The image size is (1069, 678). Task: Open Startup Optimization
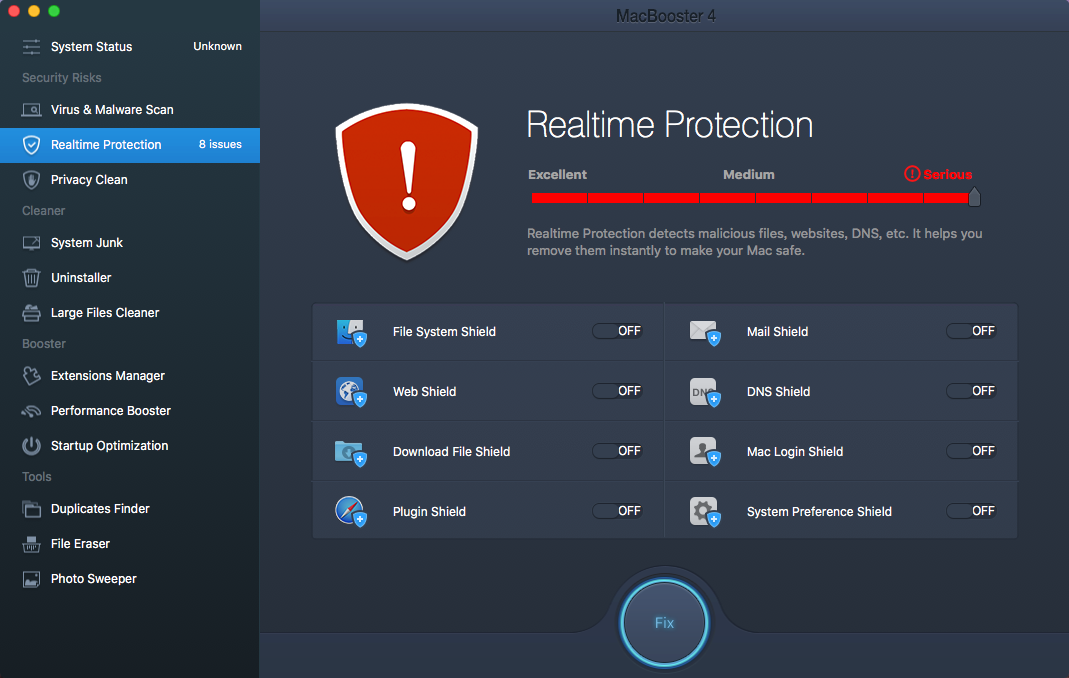[x=130, y=445]
